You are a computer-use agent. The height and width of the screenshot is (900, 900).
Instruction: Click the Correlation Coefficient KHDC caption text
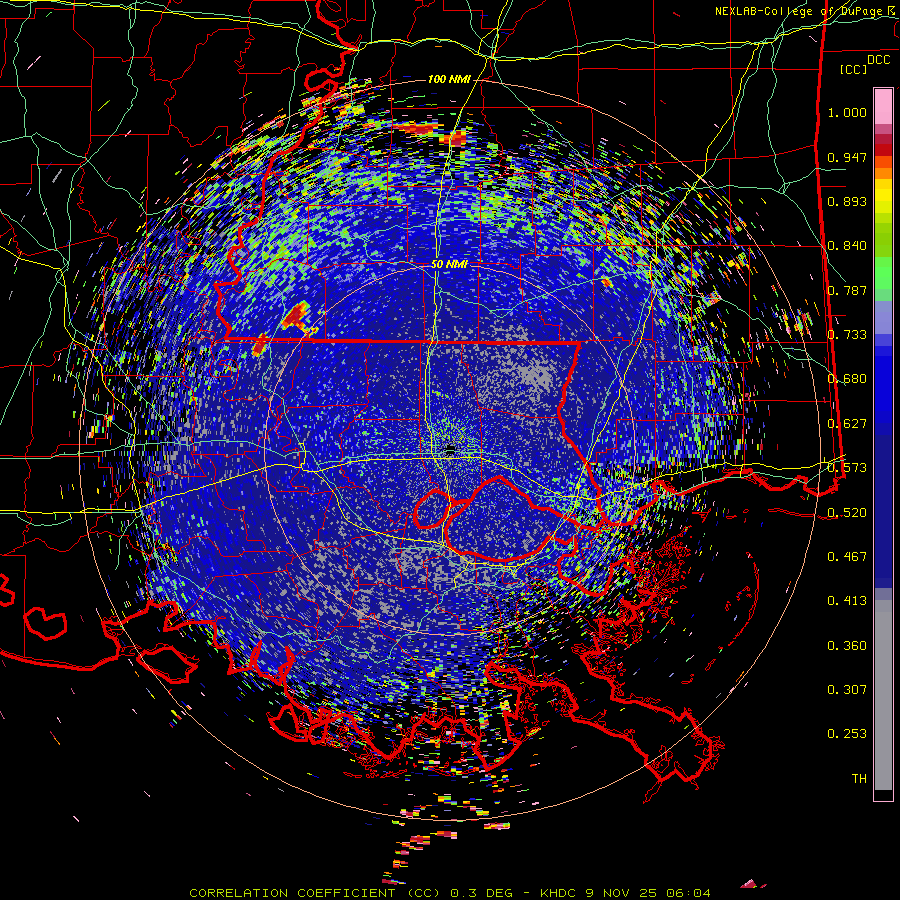click(x=449, y=893)
